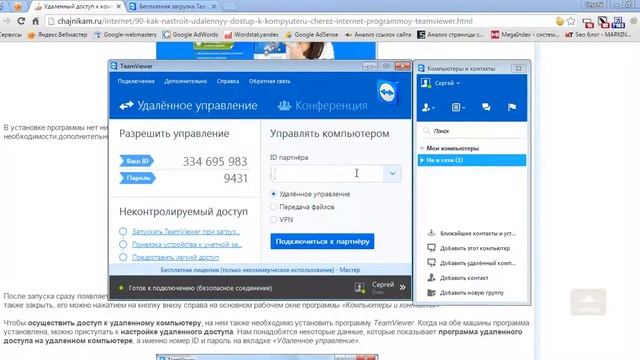Click the TeamViewer title bar icon
The image size is (640, 360).
click(114, 66)
